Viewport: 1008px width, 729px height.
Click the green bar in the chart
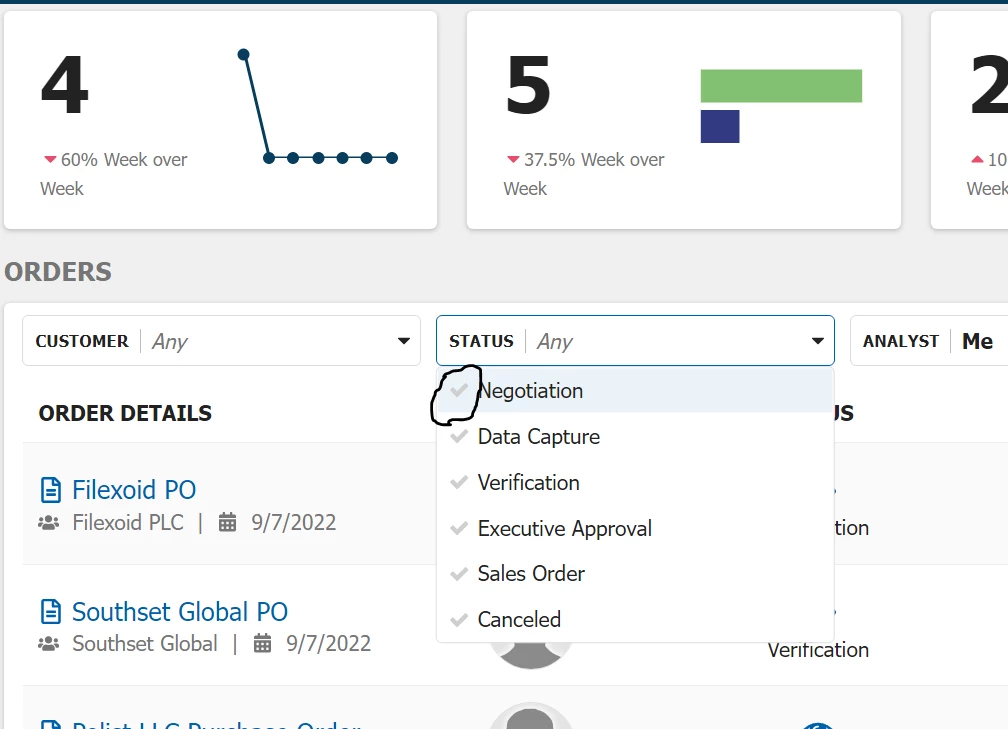click(781, 86)
